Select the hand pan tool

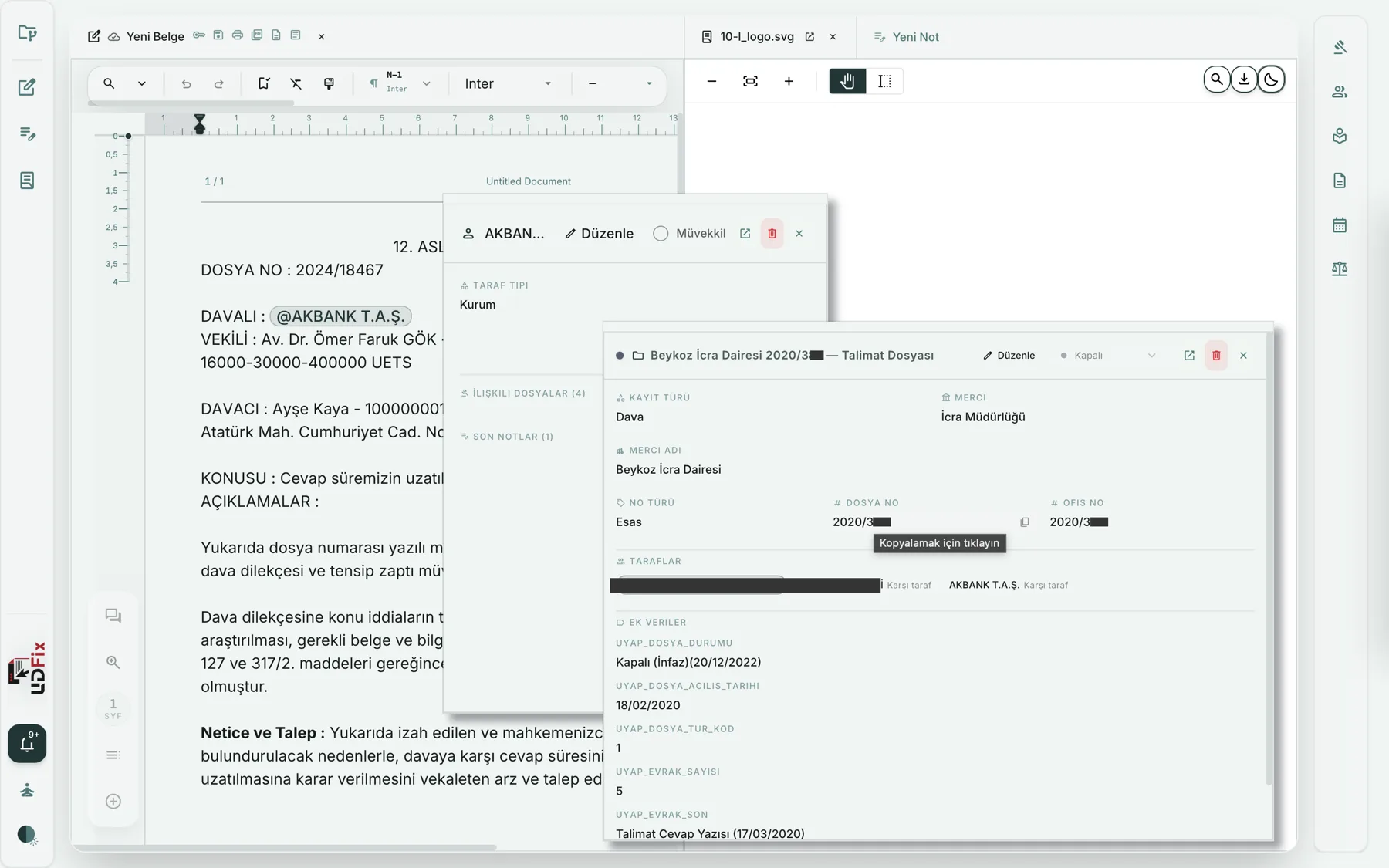pyautogui.click(x=847, y=81)
